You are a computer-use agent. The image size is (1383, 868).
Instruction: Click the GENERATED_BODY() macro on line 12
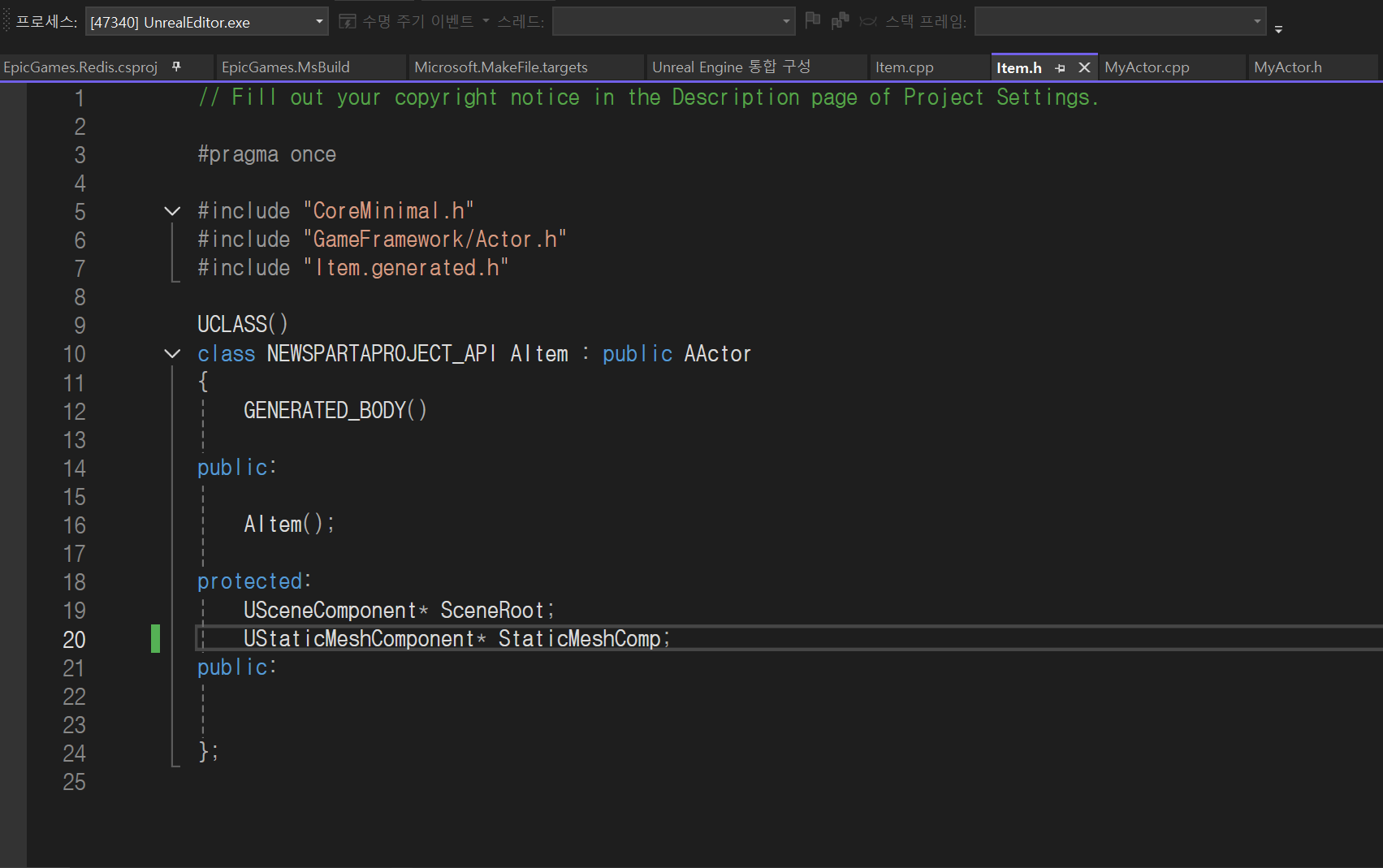click(335, 410)
